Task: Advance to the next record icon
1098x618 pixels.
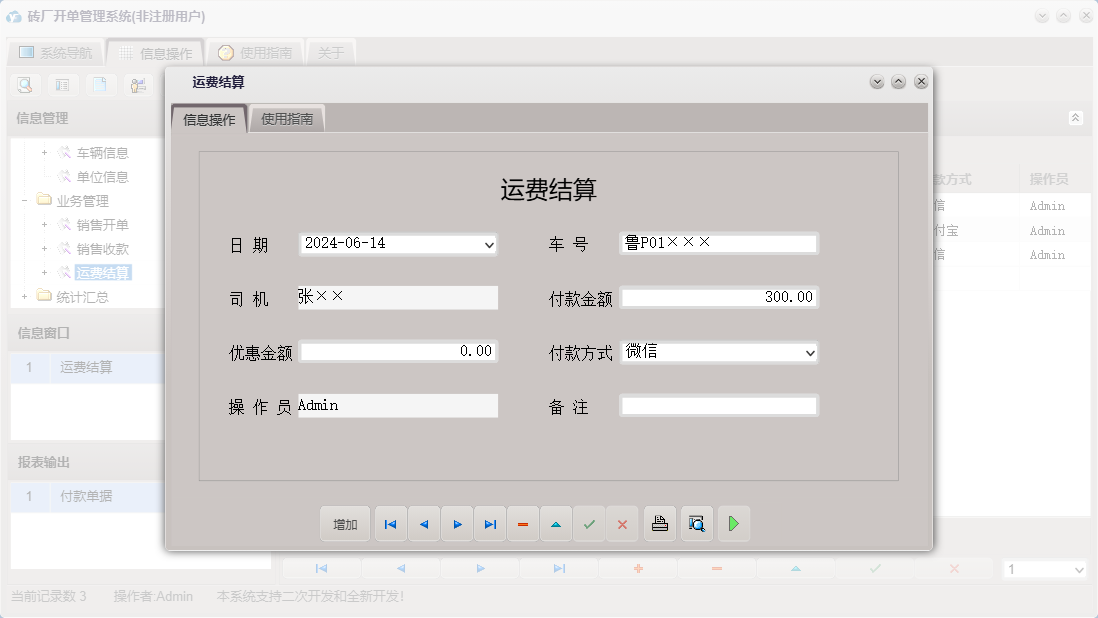Action: 457,523
